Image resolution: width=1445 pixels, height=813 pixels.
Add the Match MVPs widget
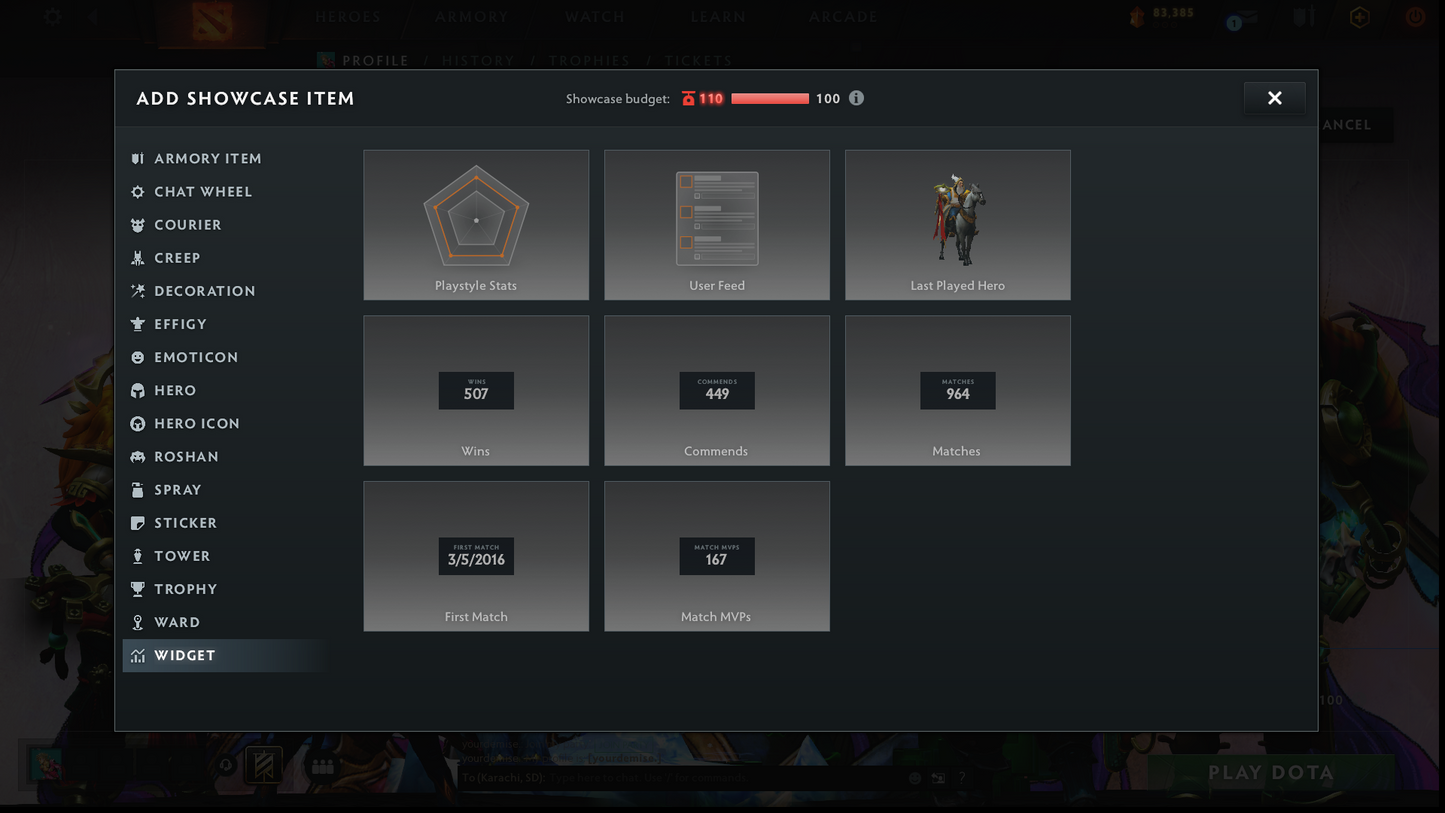(x=717, y=556)
